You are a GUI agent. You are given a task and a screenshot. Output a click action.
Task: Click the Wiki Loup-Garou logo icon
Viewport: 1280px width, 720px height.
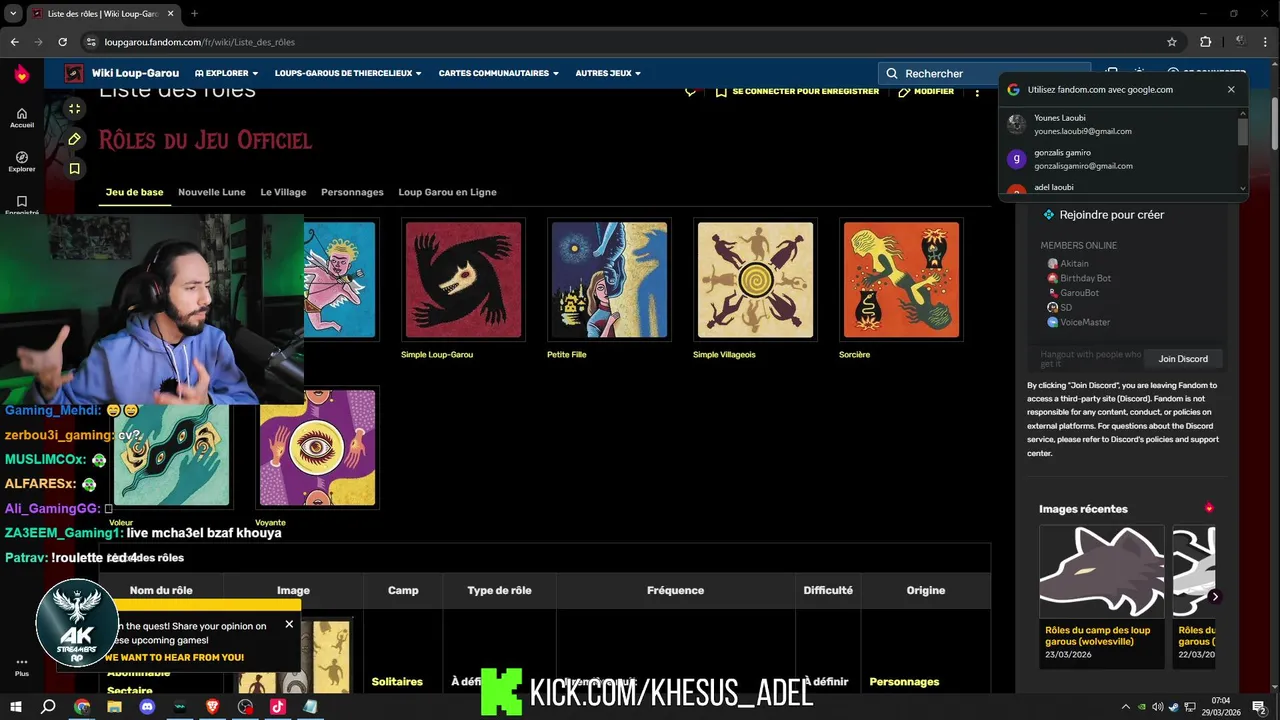74,73
